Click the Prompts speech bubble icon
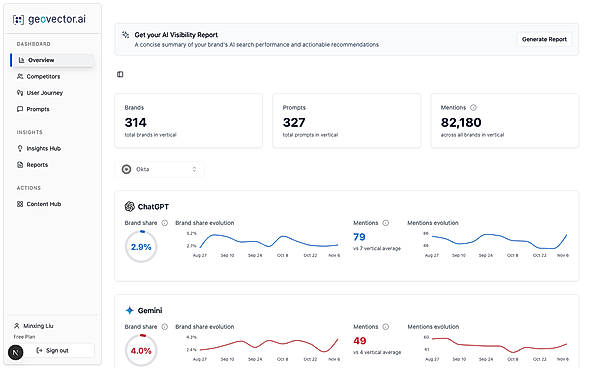Viewport: 589px width, 368px height. [20, 109]
